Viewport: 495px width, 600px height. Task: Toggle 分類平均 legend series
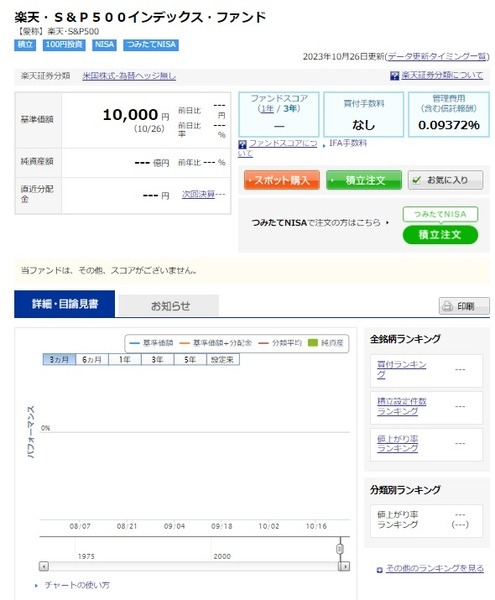[280, 343]
